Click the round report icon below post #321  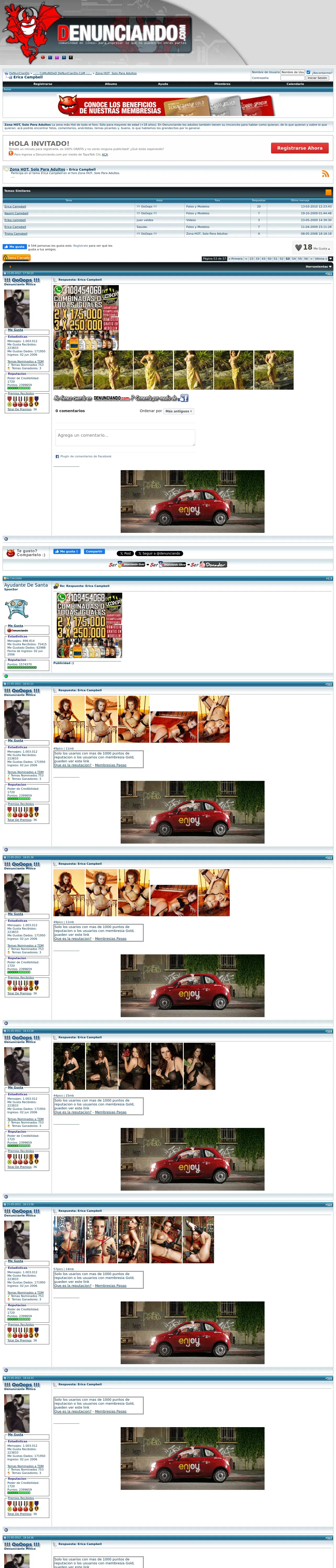[x=6, y=538]
